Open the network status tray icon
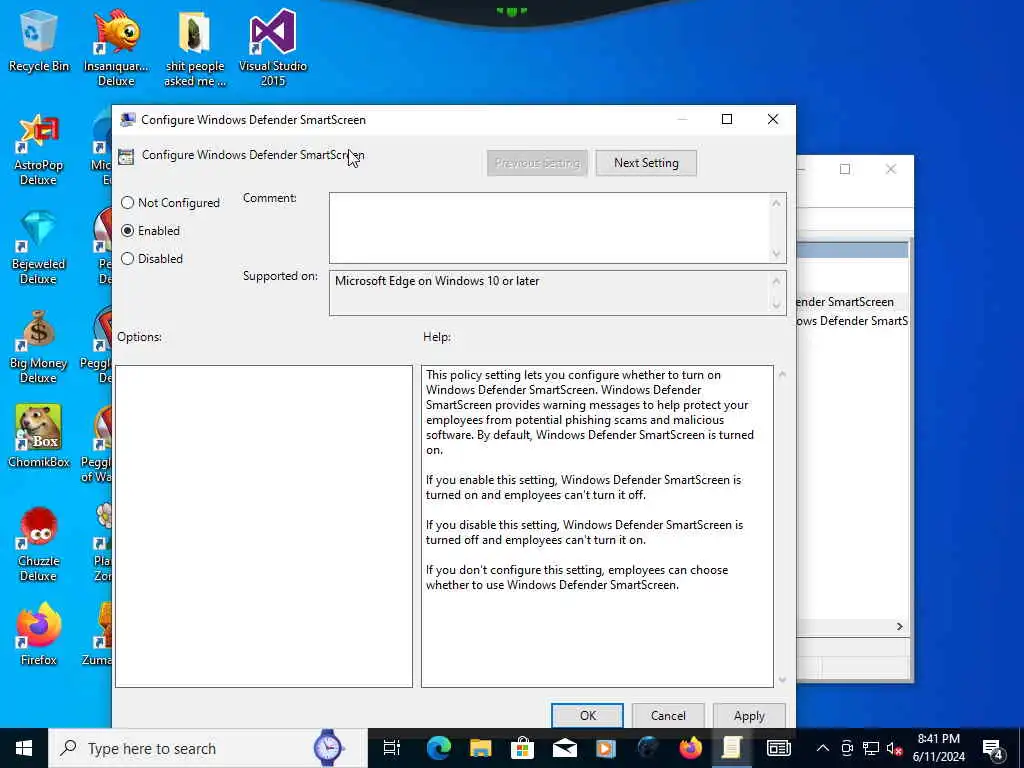The image size is (1024, 768). (x=871, y=748)
